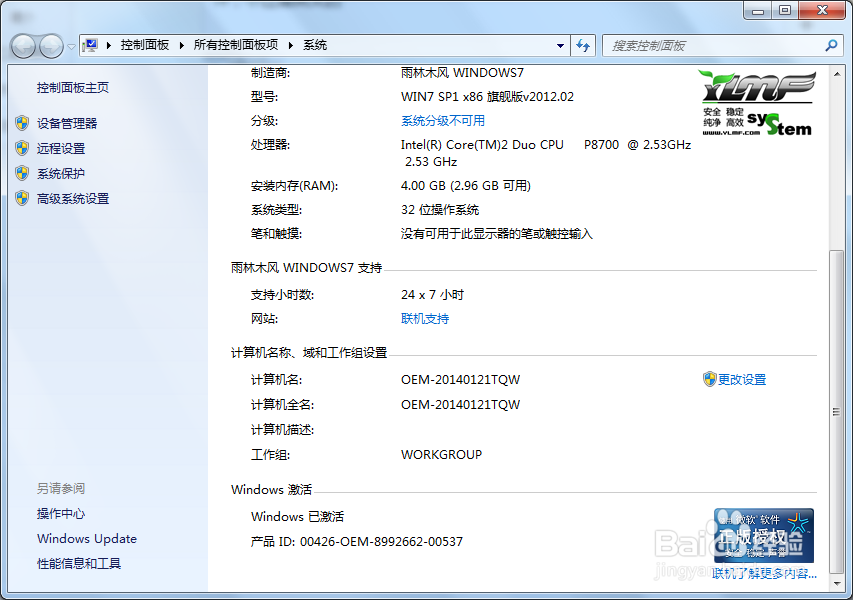Open 系统保护 from the sidebar
The width and height of the screenshot is (853, 600).
[61, 174]
